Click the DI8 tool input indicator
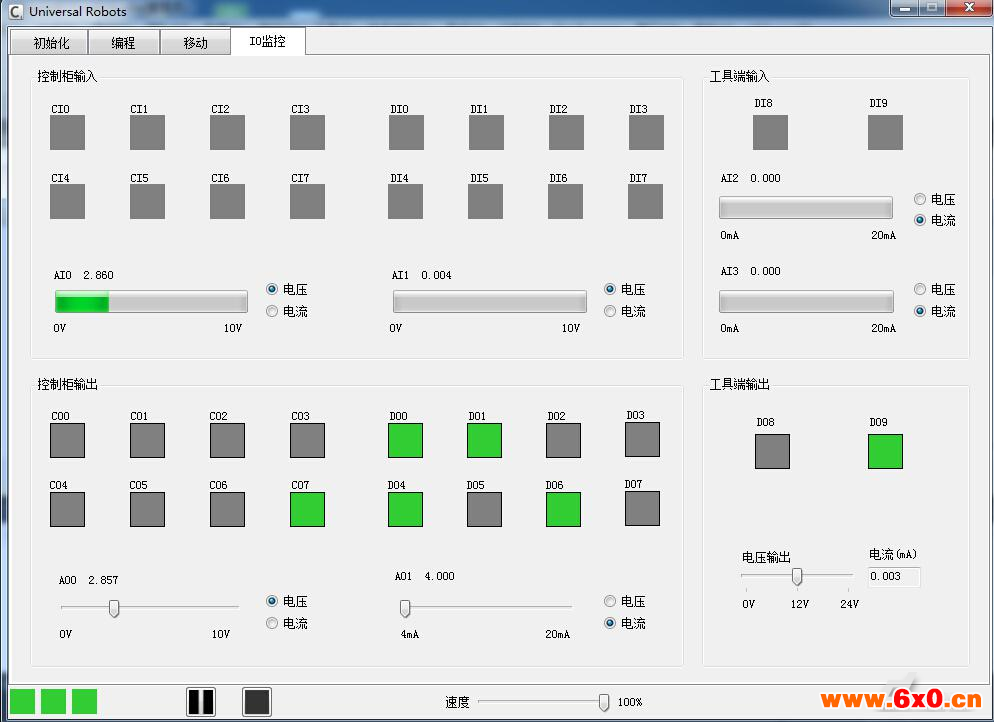Image resolution: width=994 pixels, height=722 pixels. tap(770, 132)
